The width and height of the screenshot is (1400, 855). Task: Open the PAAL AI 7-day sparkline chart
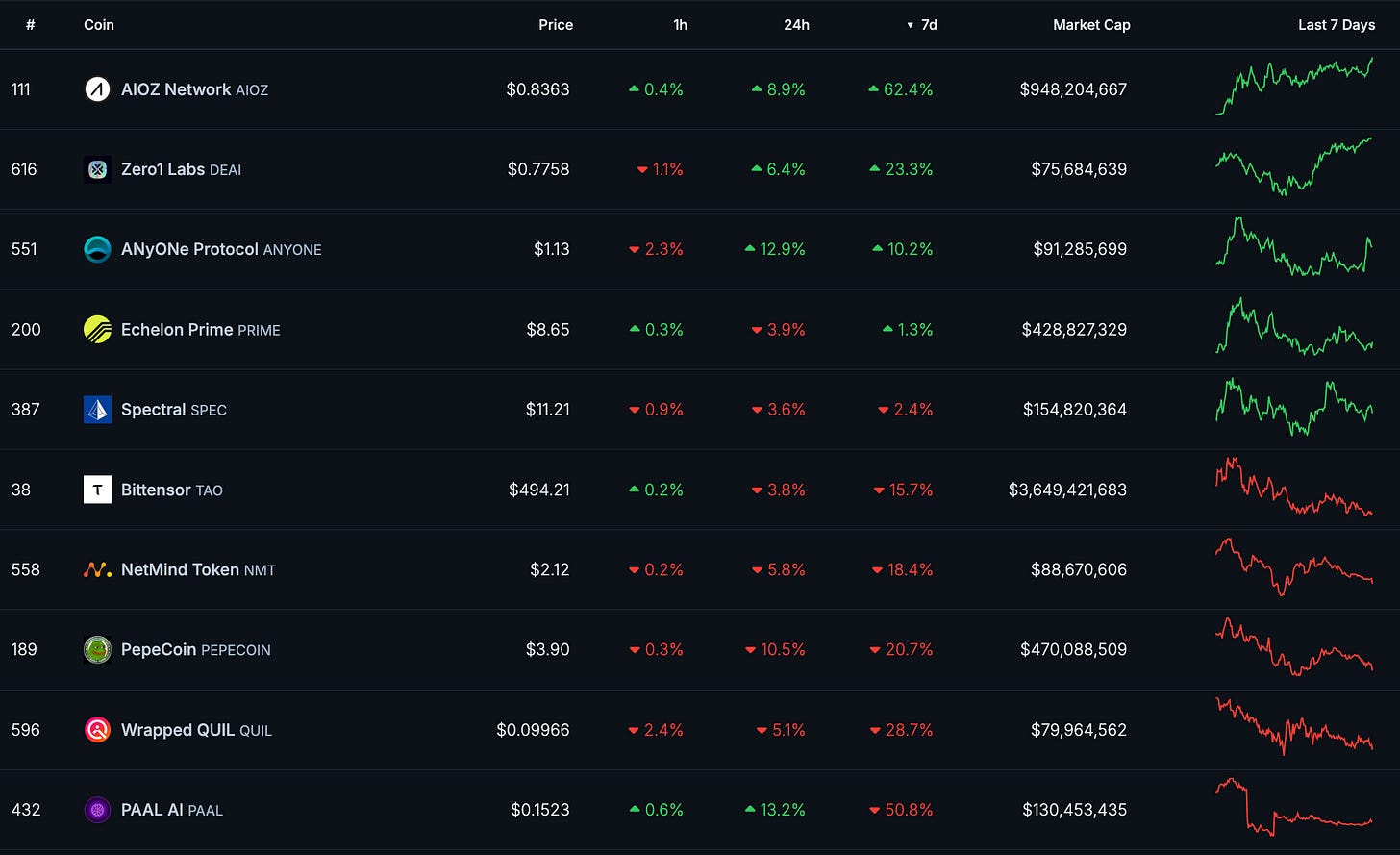click(1294, 807)
